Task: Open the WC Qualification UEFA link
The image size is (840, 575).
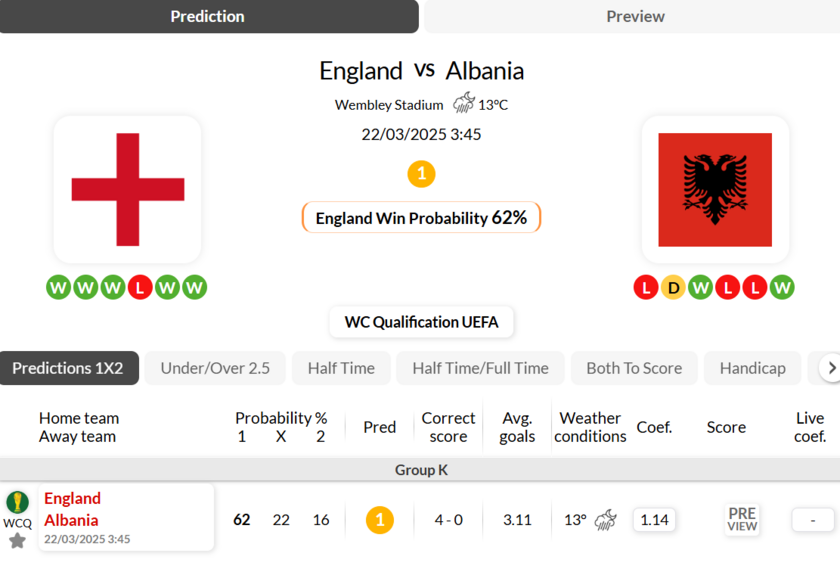Action: coord(421,322)
